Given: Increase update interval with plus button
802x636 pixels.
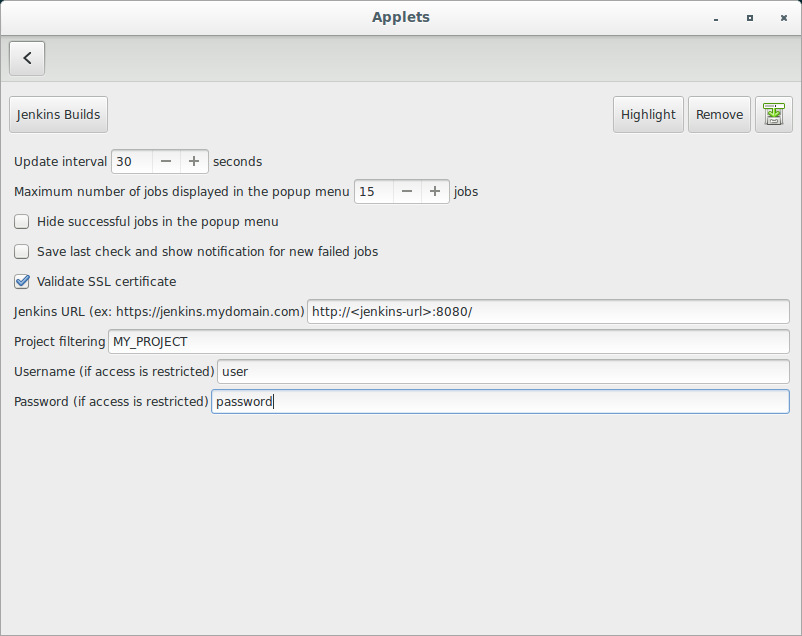Looking at the screenshot, I should [194, 162].
